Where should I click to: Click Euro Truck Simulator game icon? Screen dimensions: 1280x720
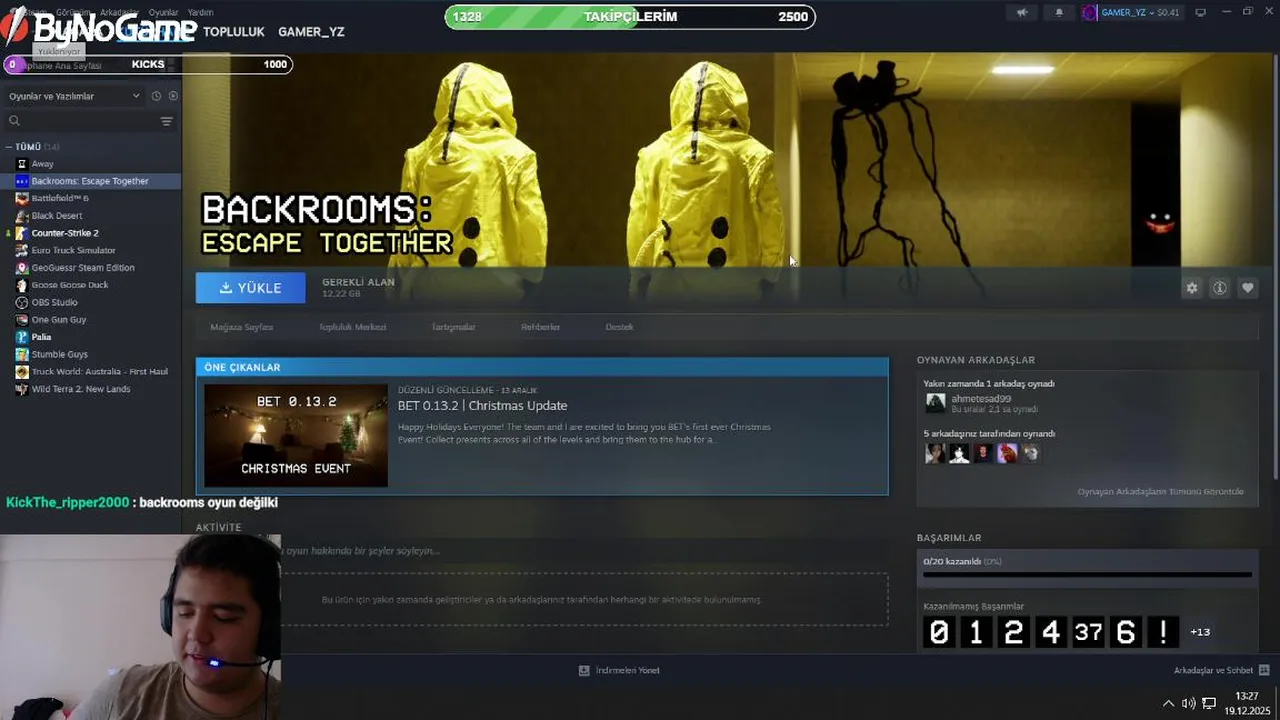click(x=22, y=250)
